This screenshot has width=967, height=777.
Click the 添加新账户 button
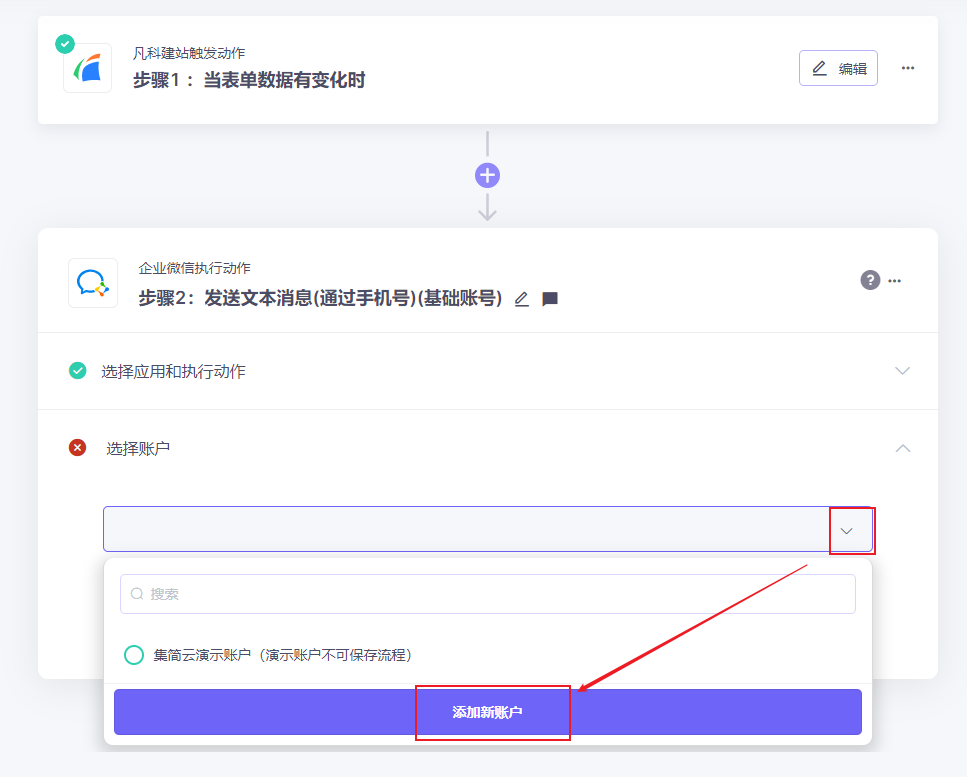point(487,712)
